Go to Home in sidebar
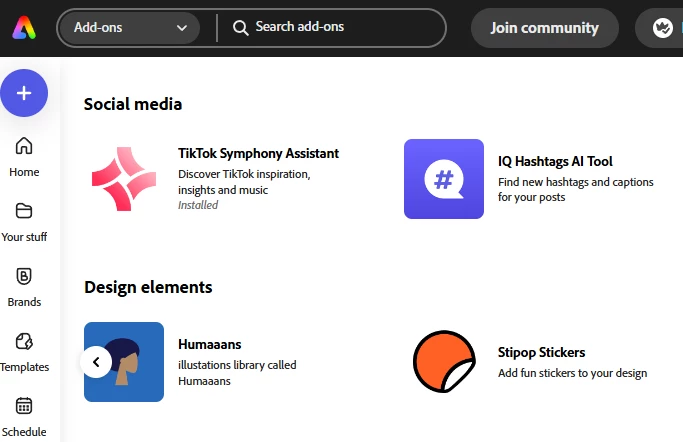 [24, 157]
